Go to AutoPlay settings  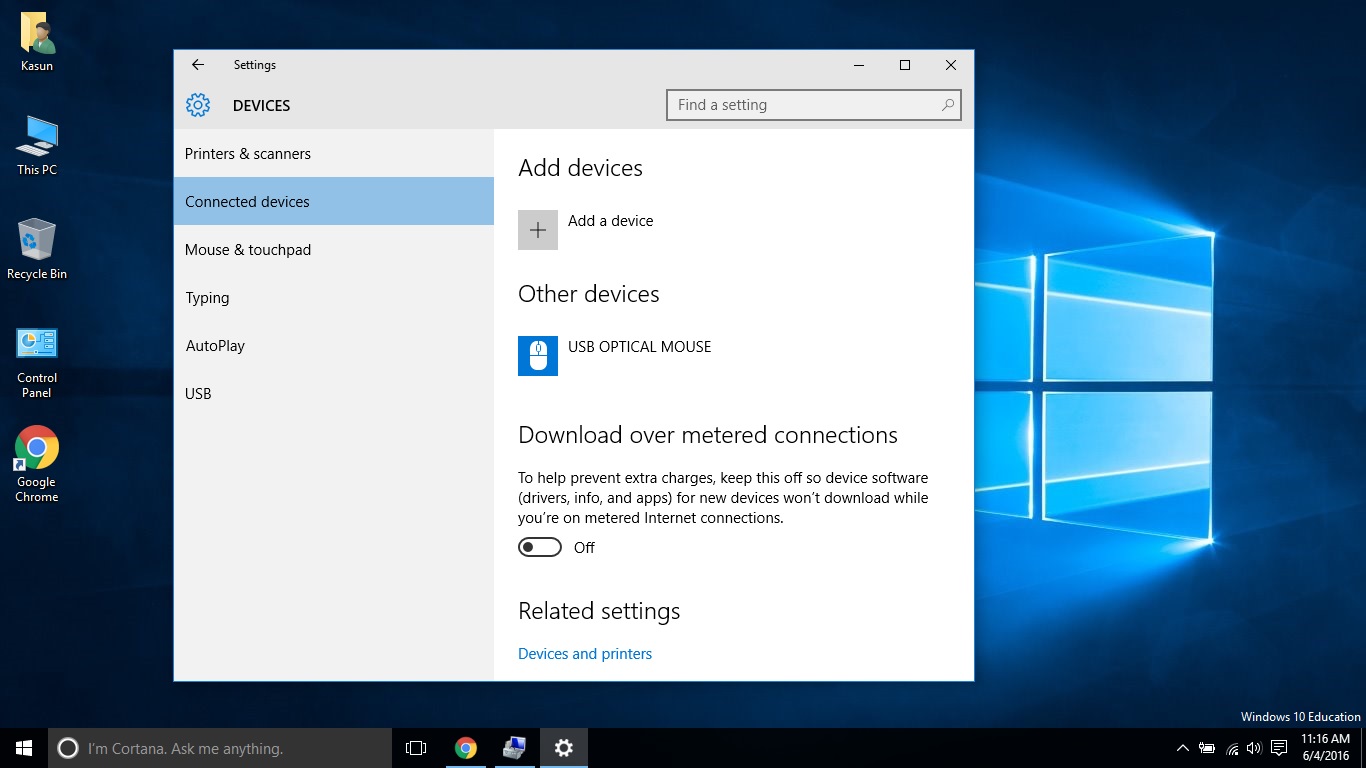pos(215,346)
